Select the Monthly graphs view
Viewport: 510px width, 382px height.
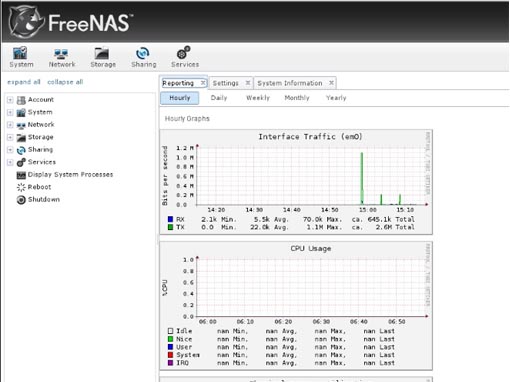coord(297,98)
